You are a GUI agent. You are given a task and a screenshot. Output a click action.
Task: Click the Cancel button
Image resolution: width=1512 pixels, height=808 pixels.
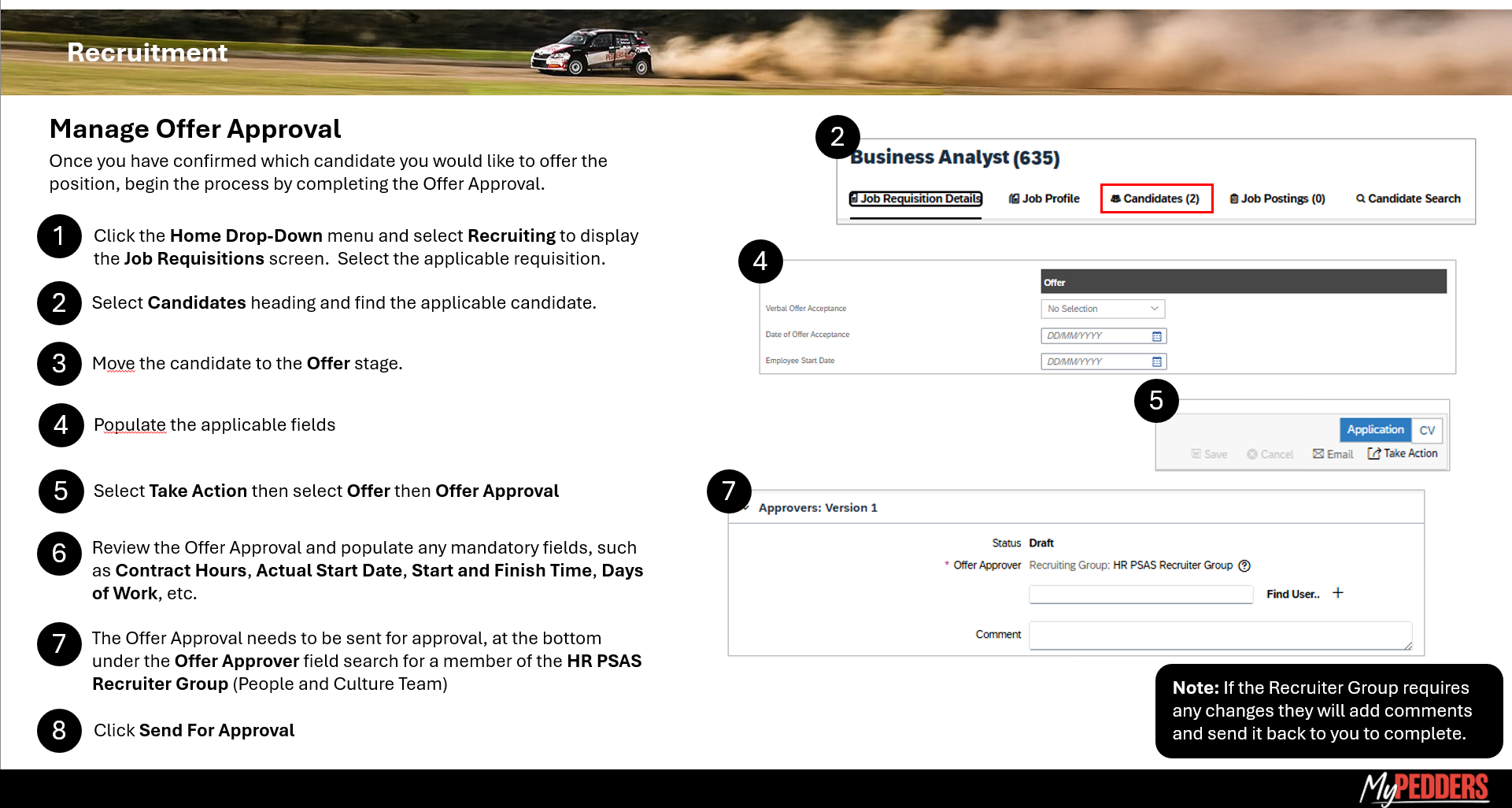(1270, 454)
